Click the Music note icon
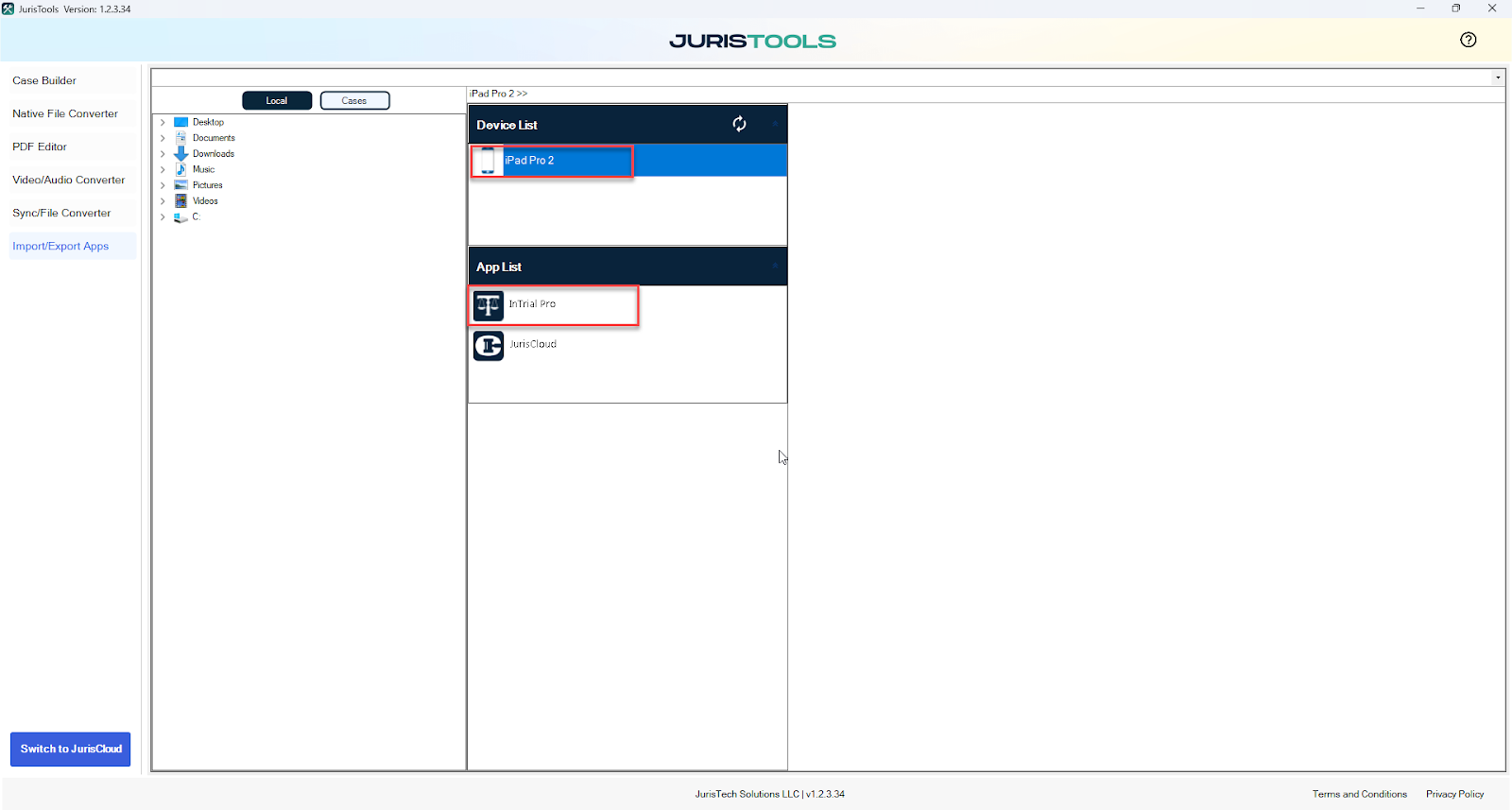1512x810 pixels. [x=181, y=169]
